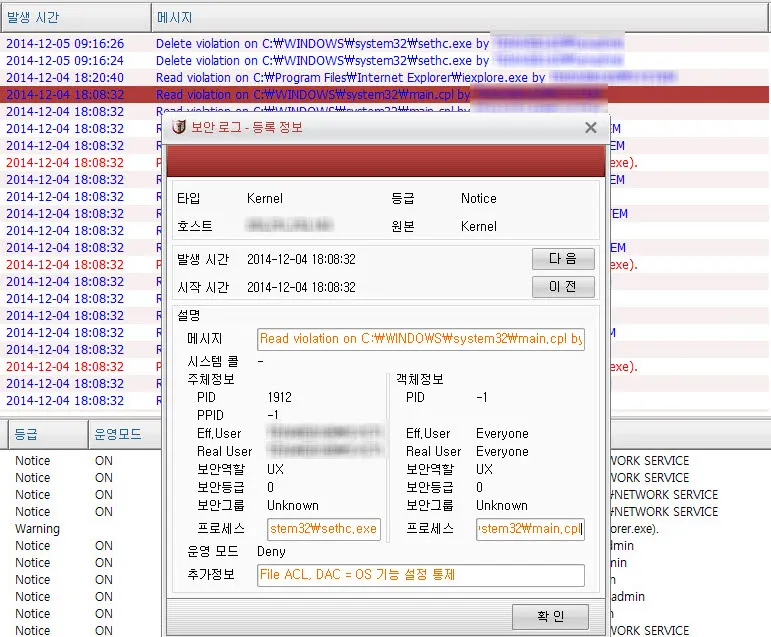Click the 다음 (Next) button

[x=562, y=259]
